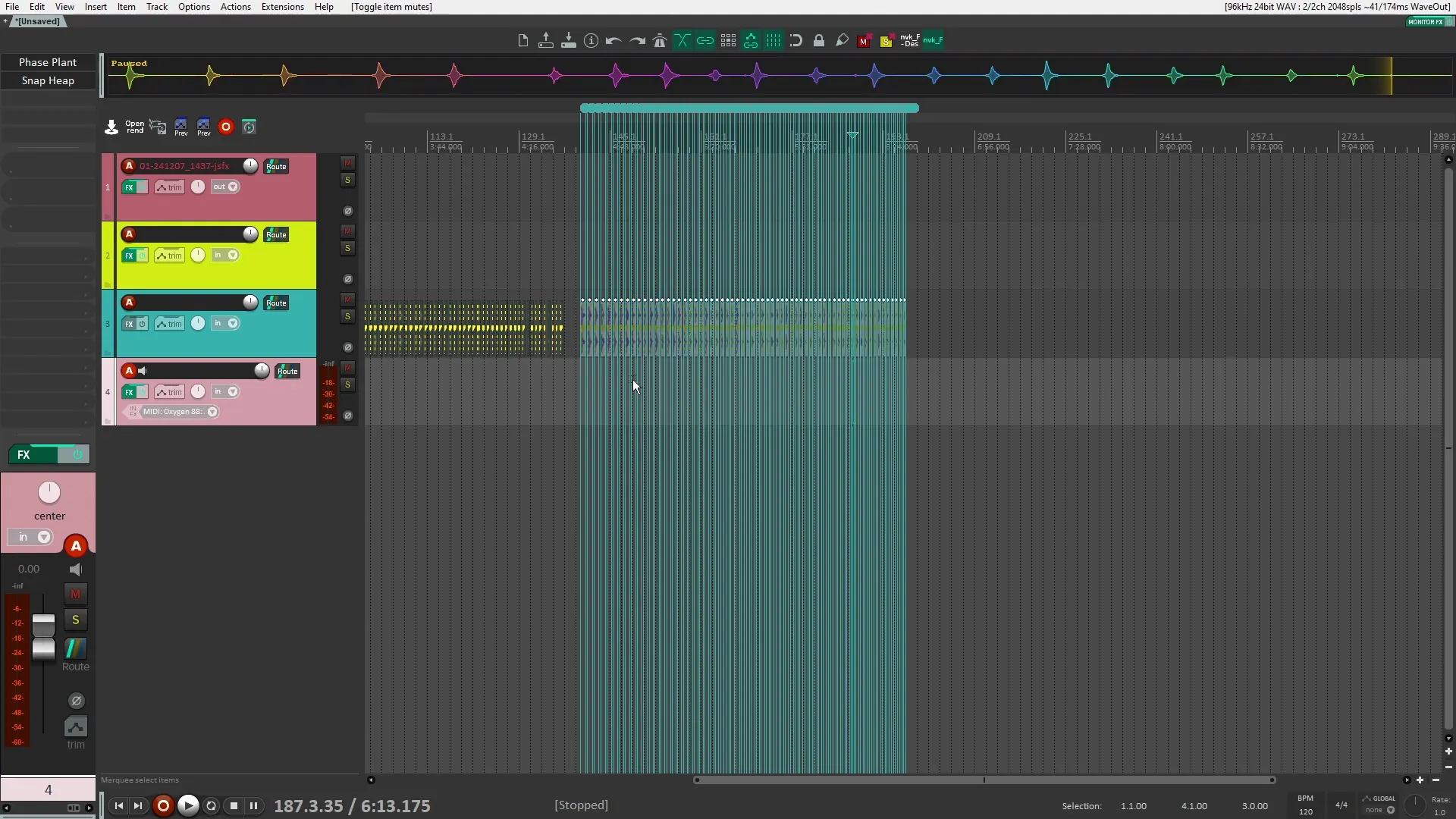1456x819 pixels.
Task: Open mixer strip 'in' dropdown
Action: 30,537
